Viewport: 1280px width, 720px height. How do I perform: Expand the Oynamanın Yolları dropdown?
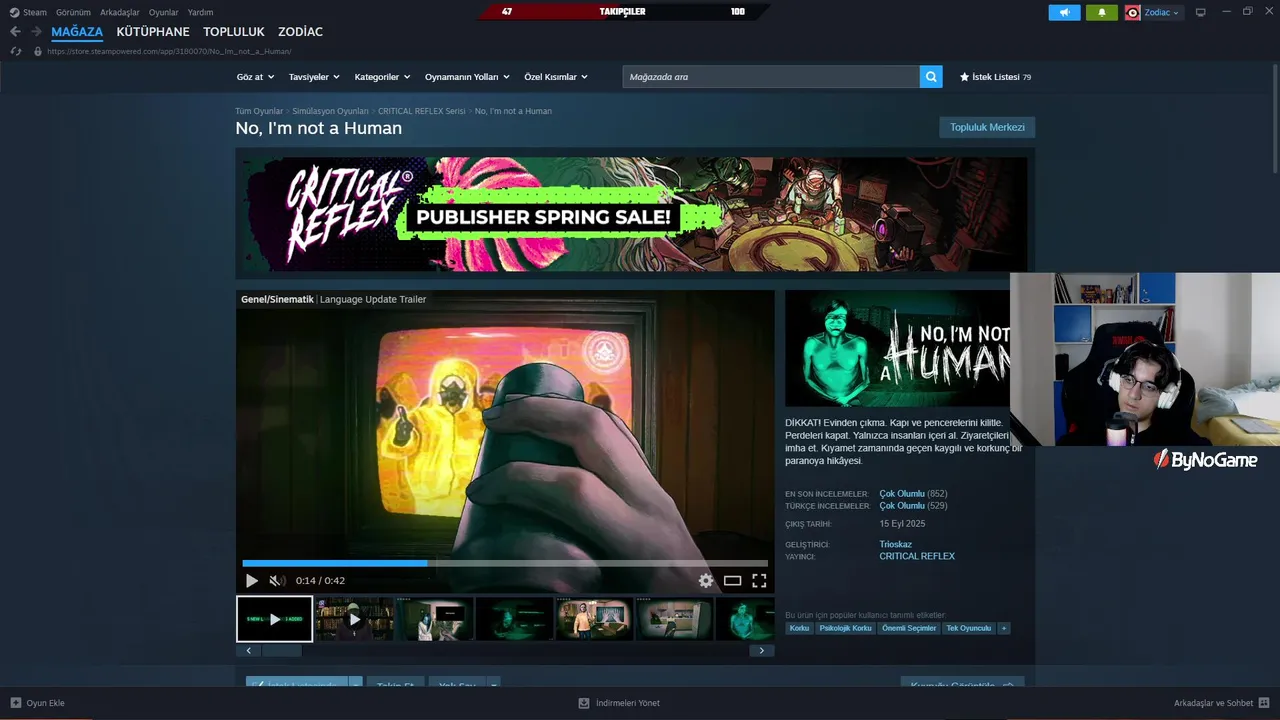(467, 77)
